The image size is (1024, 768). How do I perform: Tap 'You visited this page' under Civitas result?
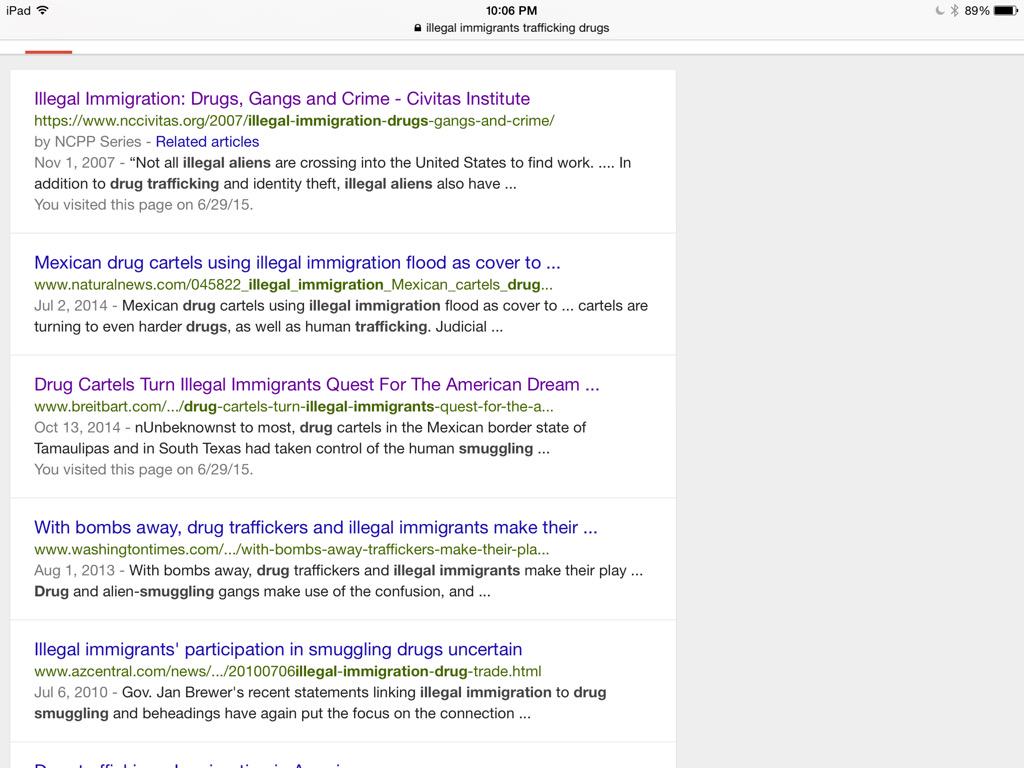pos(144,204)
